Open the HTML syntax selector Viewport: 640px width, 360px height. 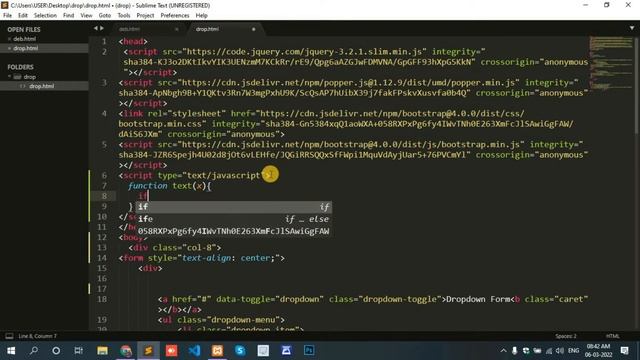[612, 336]
